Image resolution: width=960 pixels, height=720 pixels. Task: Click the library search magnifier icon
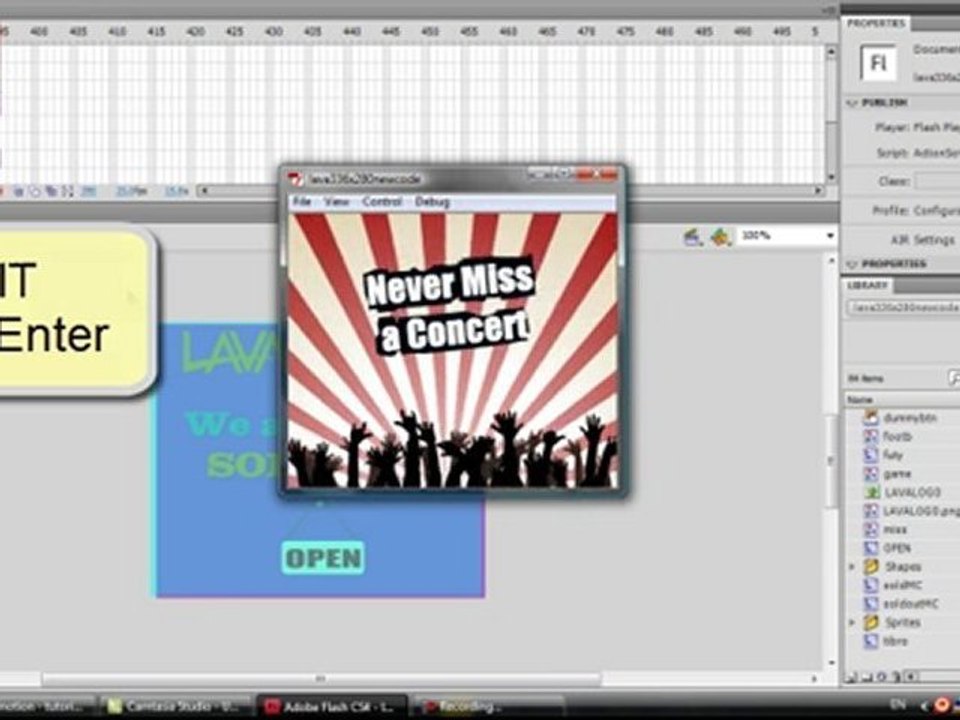point(954,378)
